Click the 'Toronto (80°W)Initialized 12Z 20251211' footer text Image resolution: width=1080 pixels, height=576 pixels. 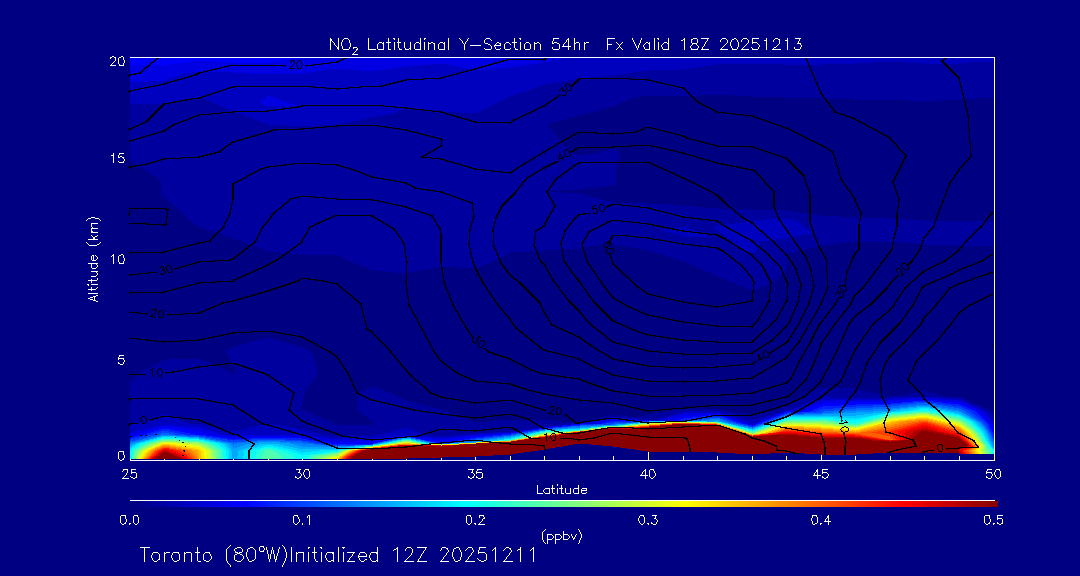(338, 555)
